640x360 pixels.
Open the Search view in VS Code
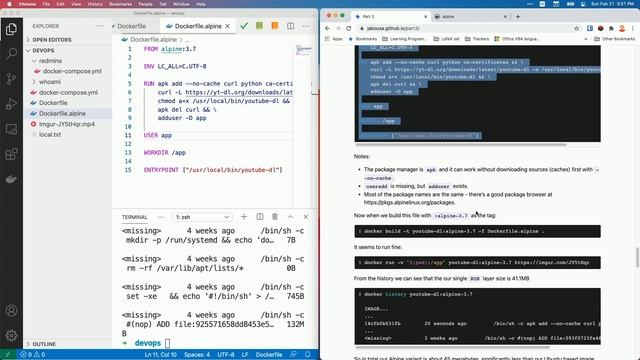(x=11, y=53)
